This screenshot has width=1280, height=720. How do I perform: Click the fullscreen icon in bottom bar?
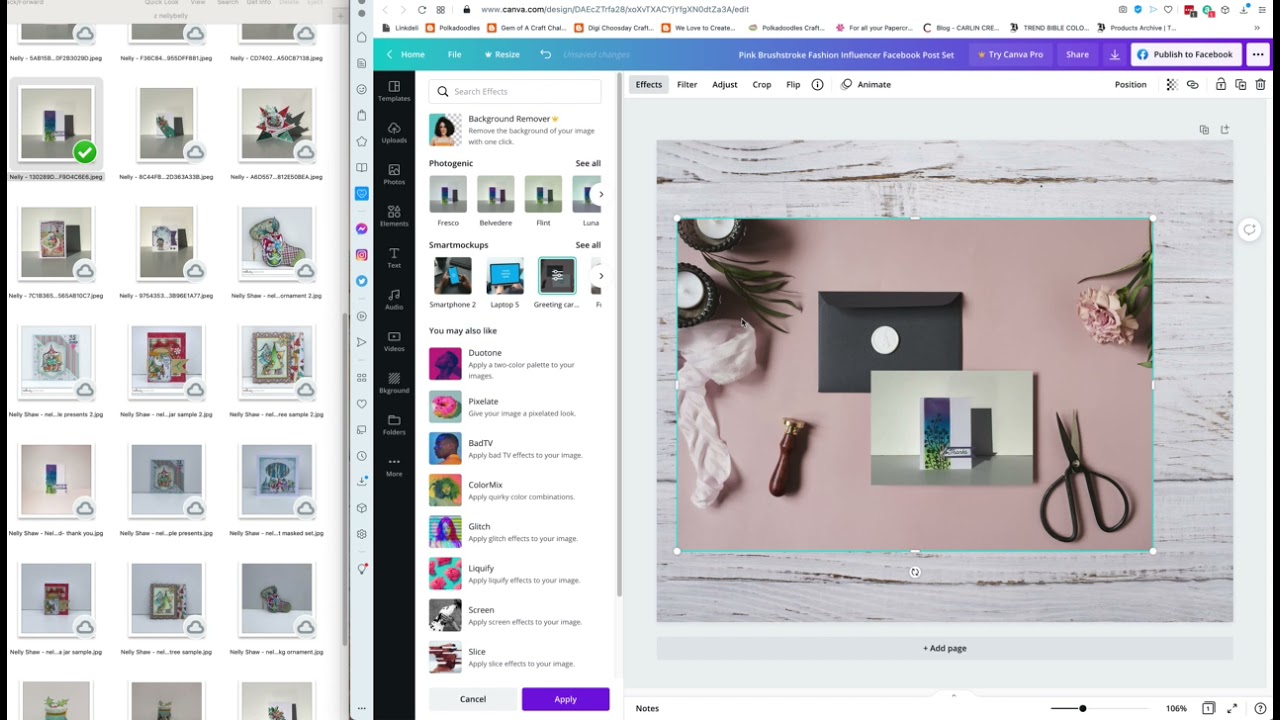pos(1232,708)
